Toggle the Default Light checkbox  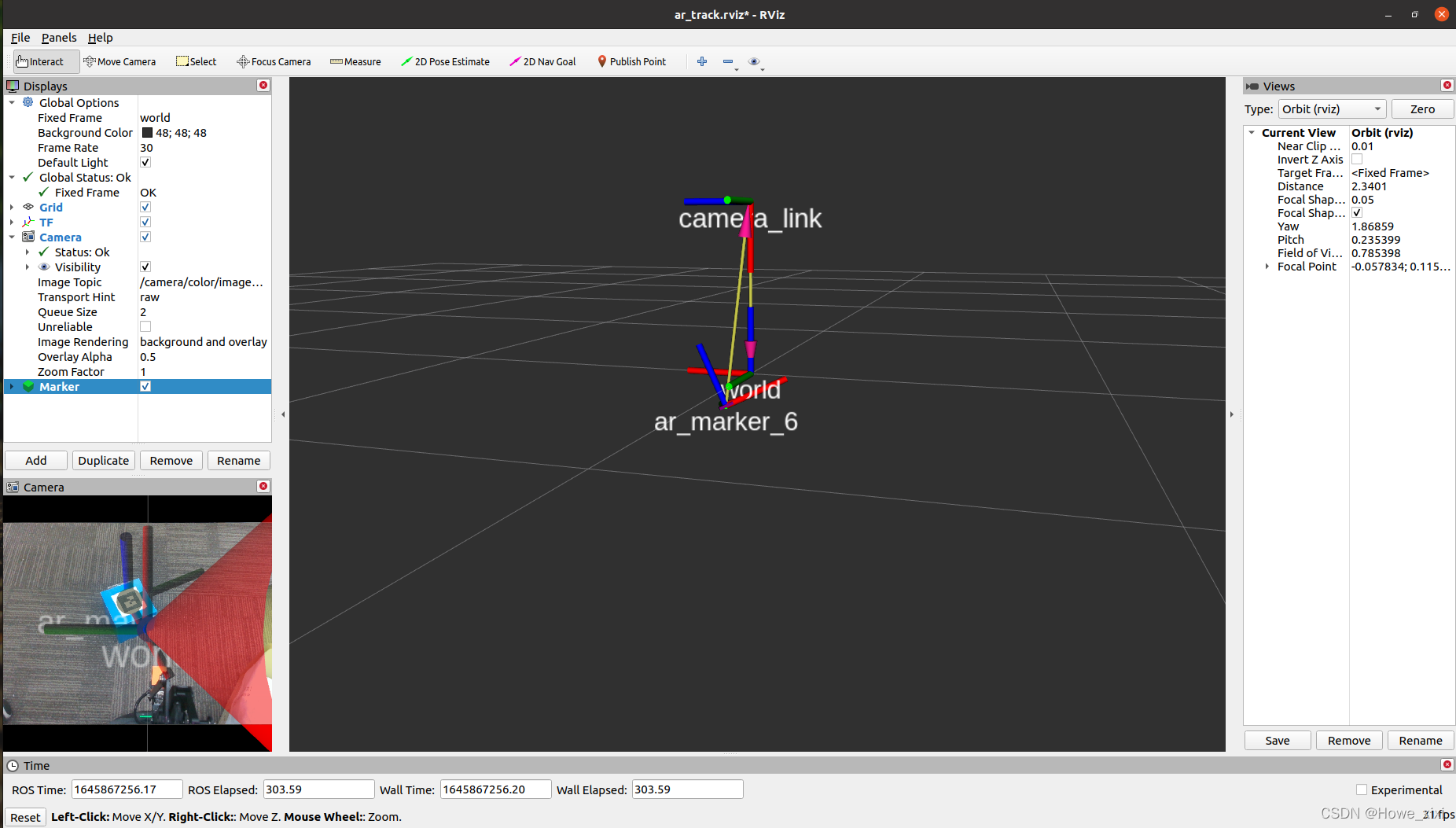145,162
